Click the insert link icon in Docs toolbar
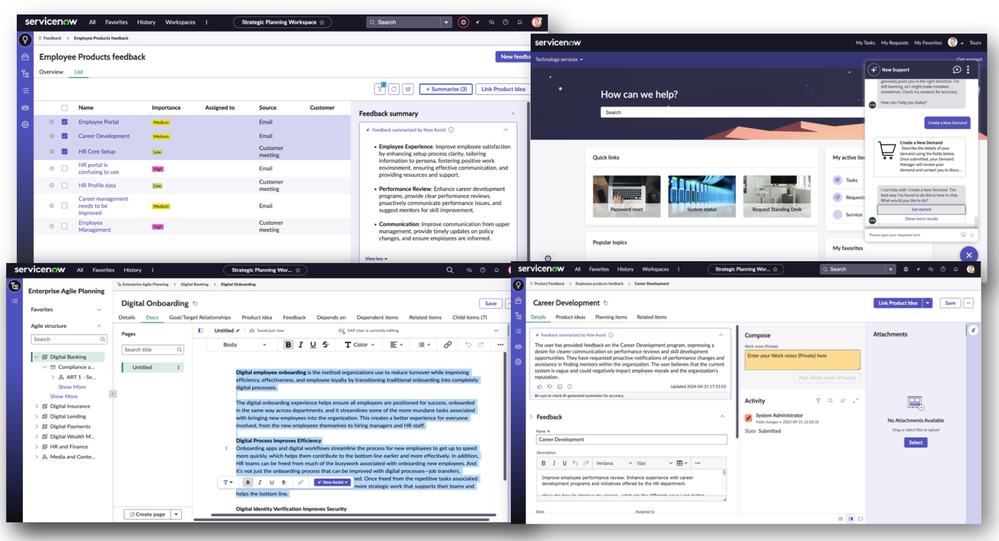This screenshot has width=999, height=541. [x=447, y=344]
